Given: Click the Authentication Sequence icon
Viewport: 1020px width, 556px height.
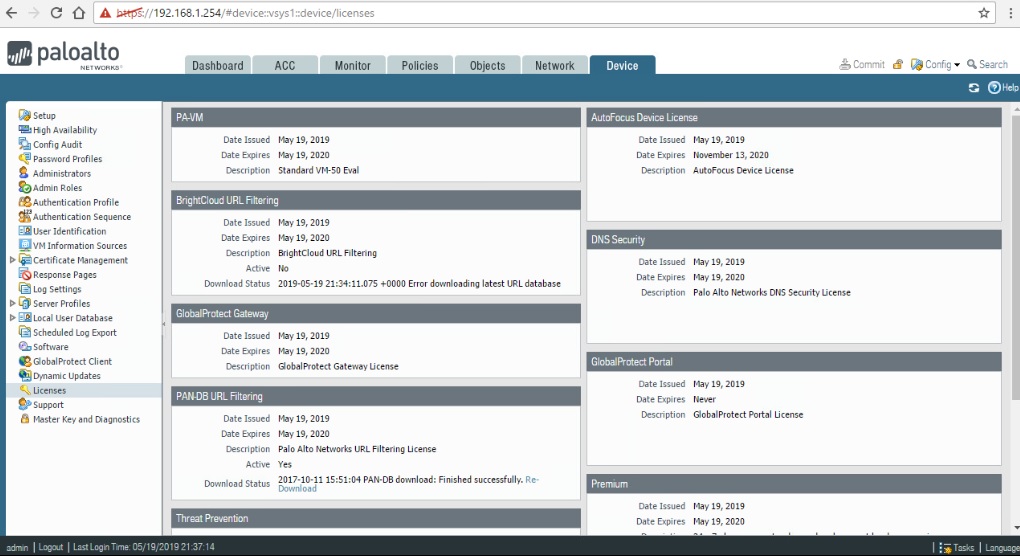Looking at the screenshot, I should pos(25,216).
